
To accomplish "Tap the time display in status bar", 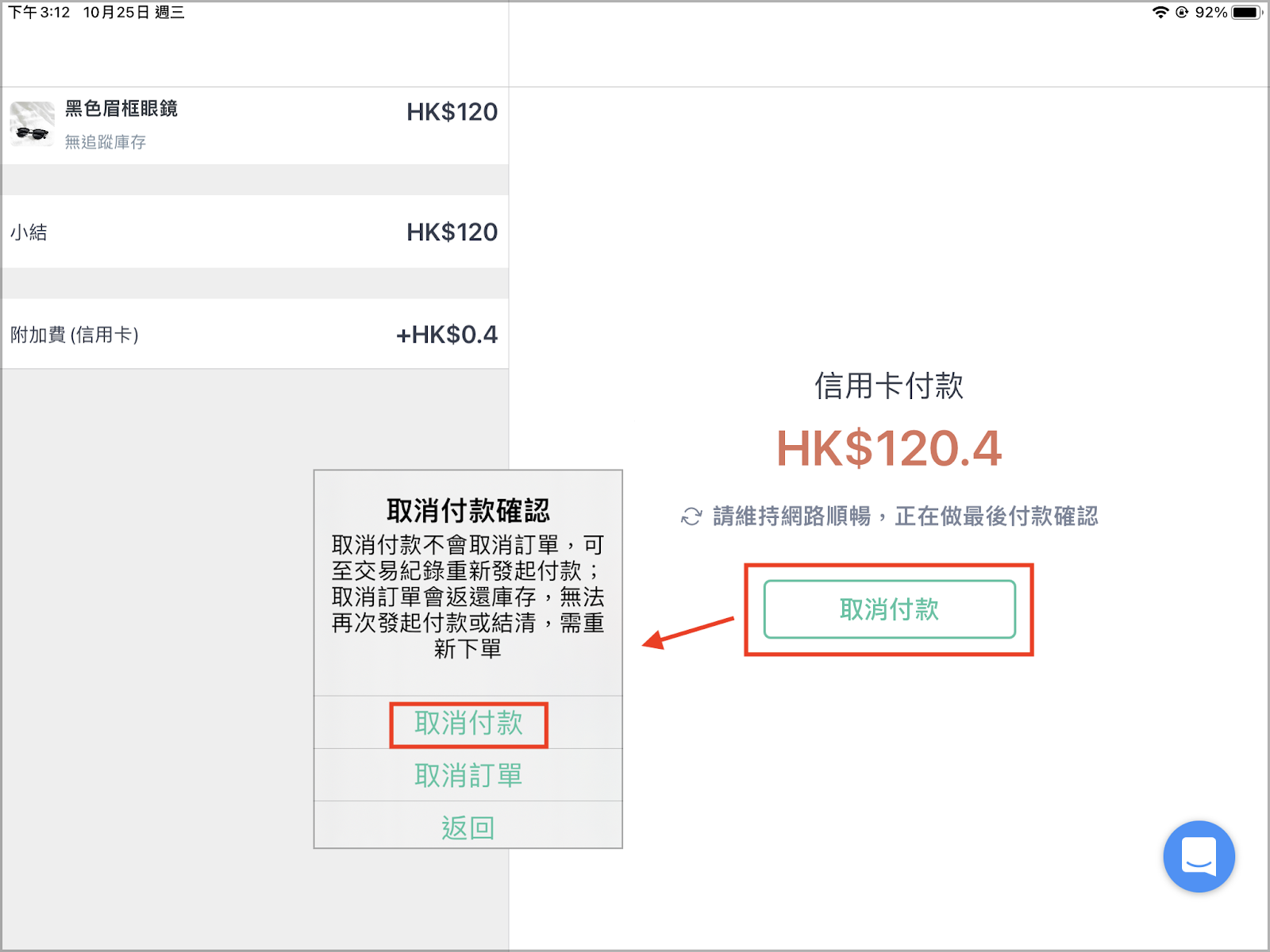I will coord(39,12).
